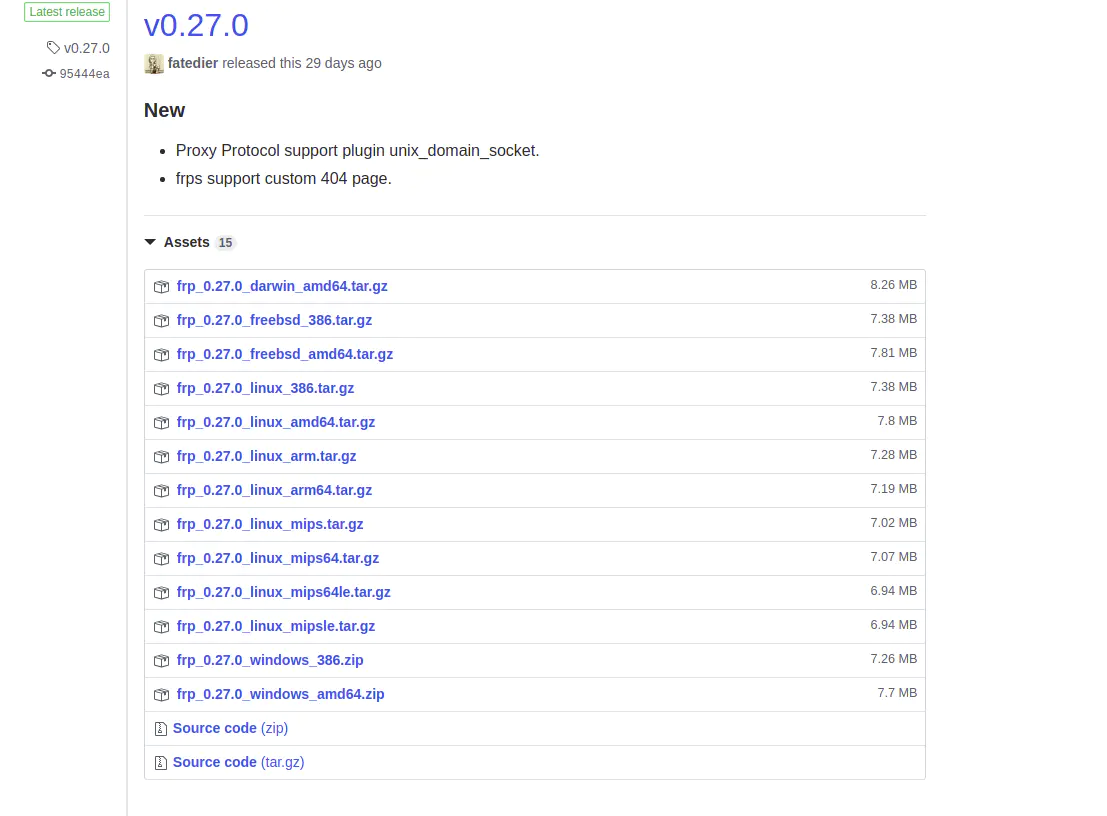Click the released this 29 days ago text

click(301, 63)
